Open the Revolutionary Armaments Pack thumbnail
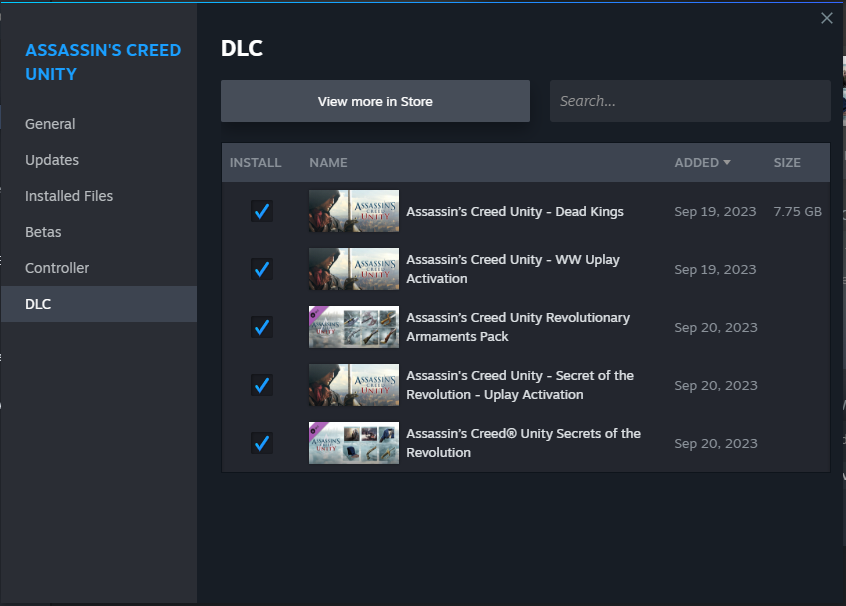Image resolution: width=846 pixels, height=606 pixels. tap(354, 327)
